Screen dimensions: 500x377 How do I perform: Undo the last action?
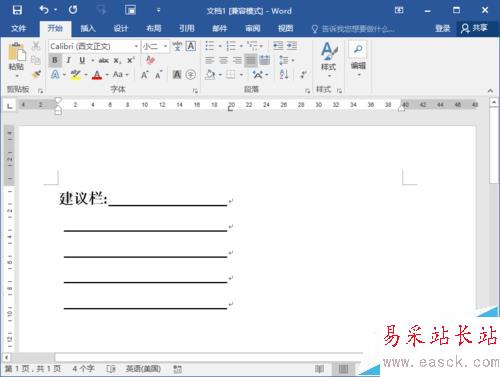[x=44, y=10]
